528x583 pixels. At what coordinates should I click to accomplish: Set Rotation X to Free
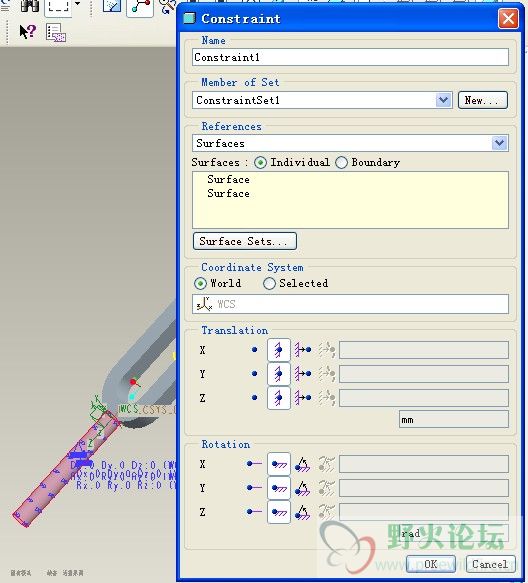point(254,464)
